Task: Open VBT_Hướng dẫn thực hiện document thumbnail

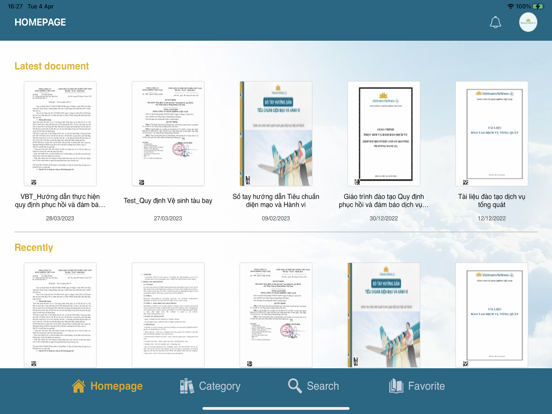Action: pos(60,134)
